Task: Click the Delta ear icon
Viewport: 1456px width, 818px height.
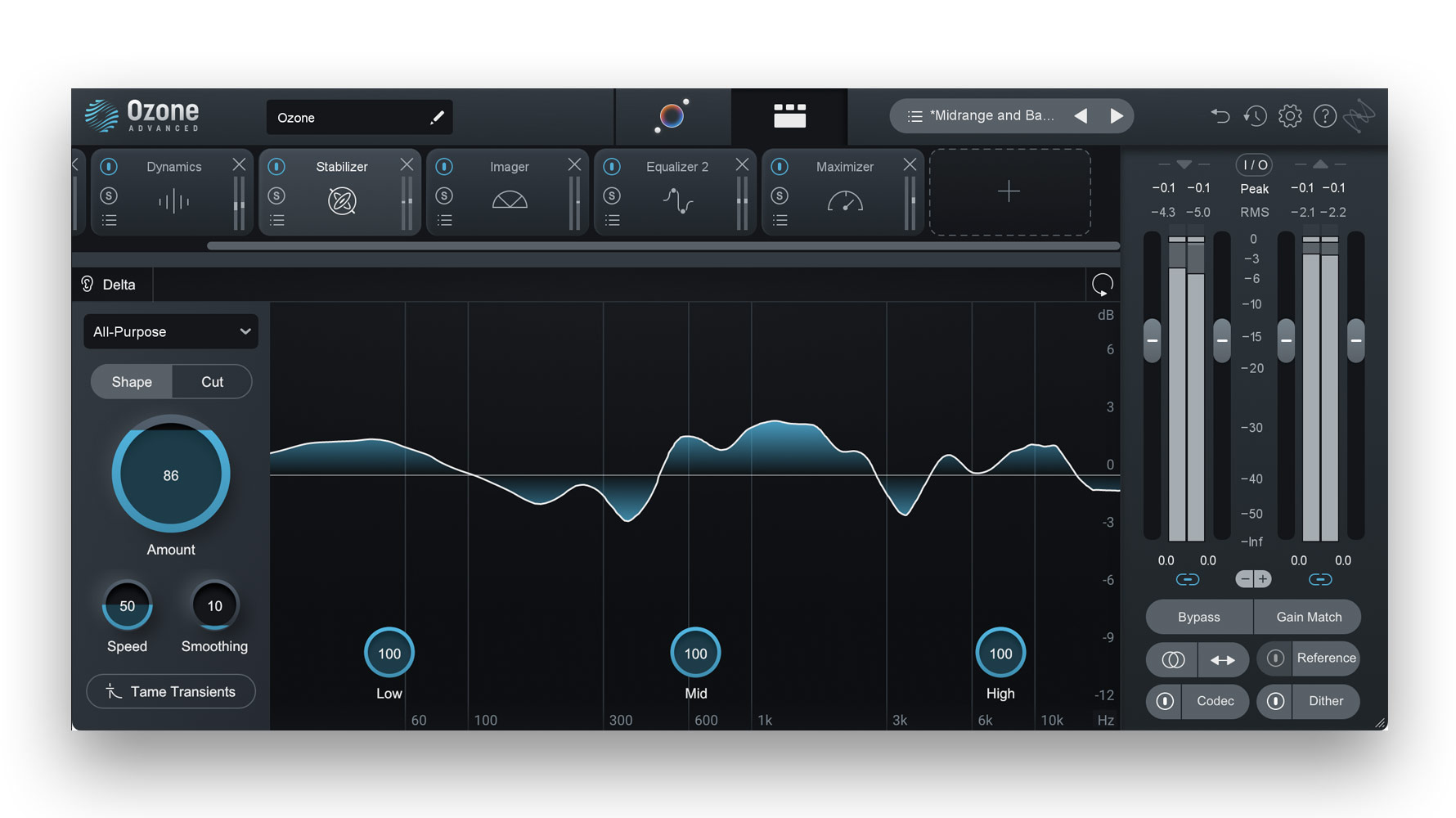Action: [88, 284]
